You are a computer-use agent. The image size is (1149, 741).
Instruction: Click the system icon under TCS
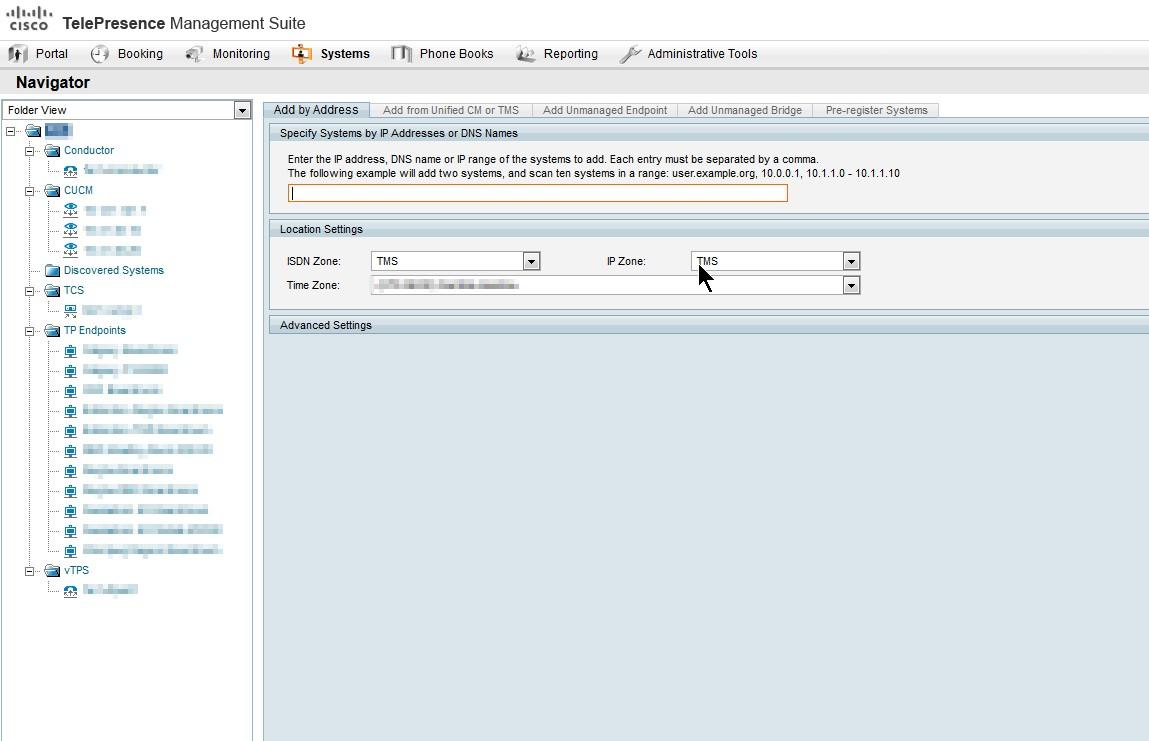pyautogui.click(x=70, y=311)
